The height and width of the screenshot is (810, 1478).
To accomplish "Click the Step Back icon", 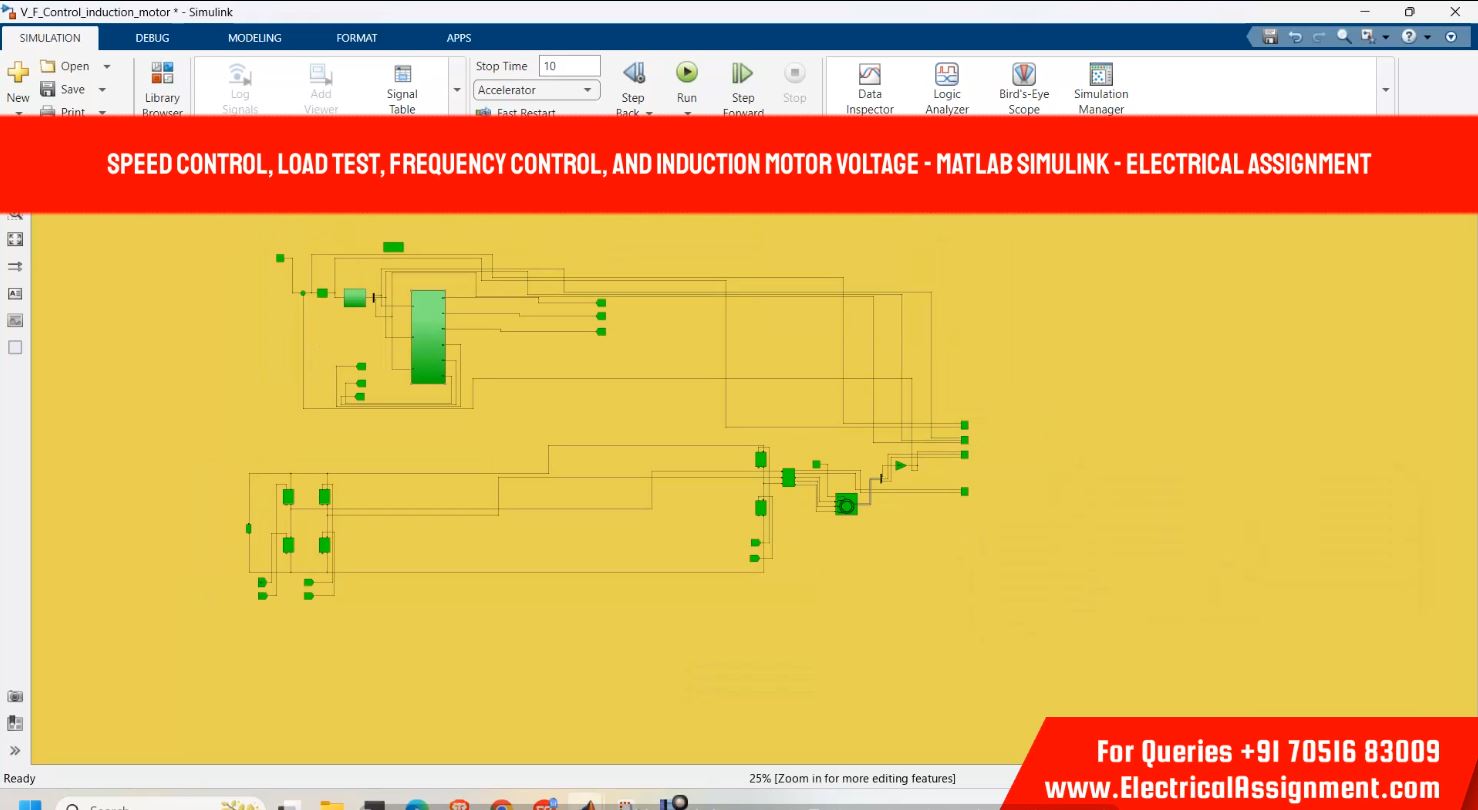I will pyautogui.click(x=634, y=73).
